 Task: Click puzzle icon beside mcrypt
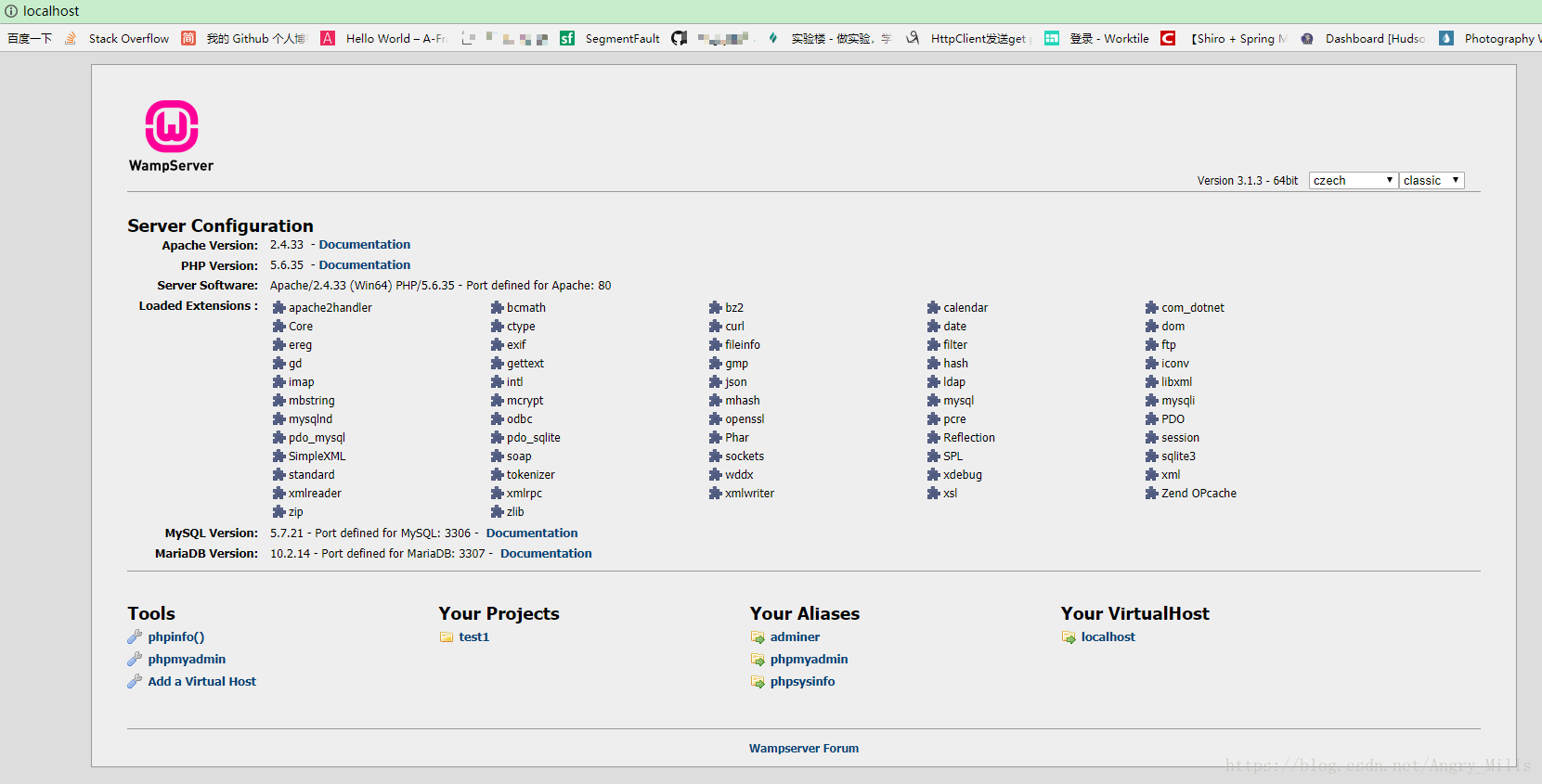pyautogui.click(x=497, y=401)
